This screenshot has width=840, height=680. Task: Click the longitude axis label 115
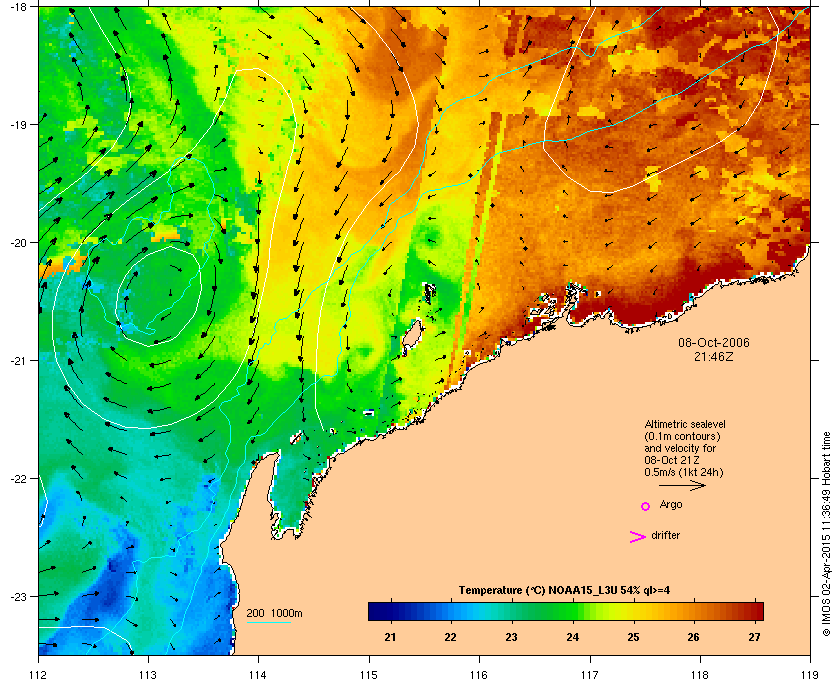pos(369,675)
